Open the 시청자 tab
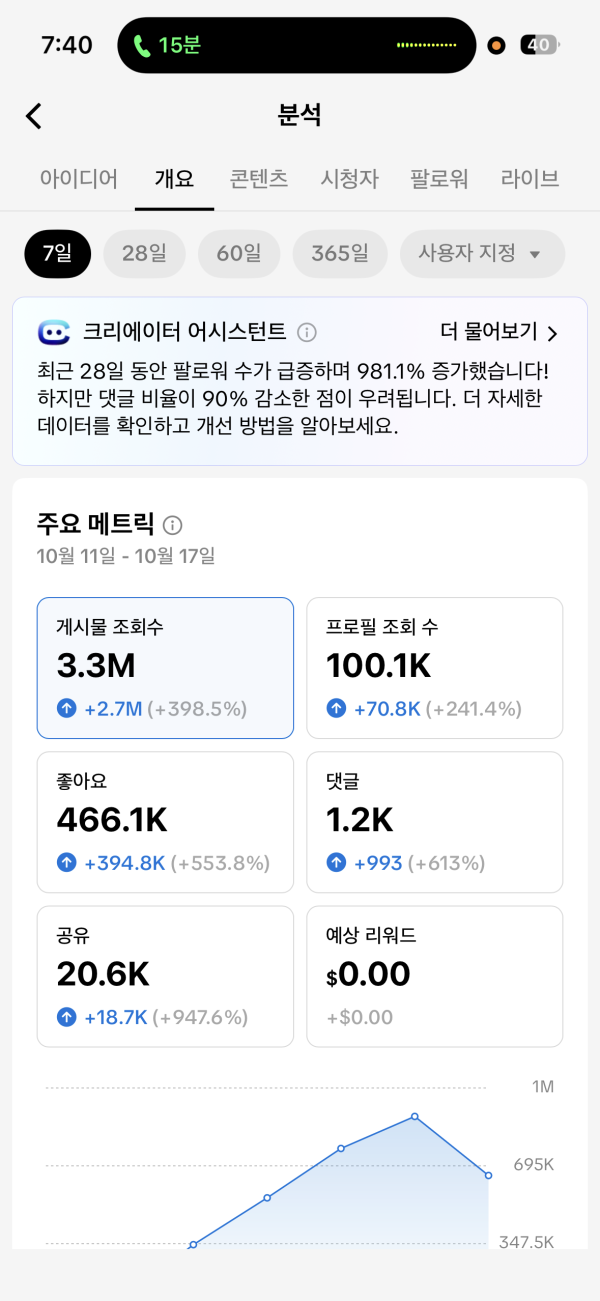Viewport: 600px width, 1301px height. click(349, 179)
